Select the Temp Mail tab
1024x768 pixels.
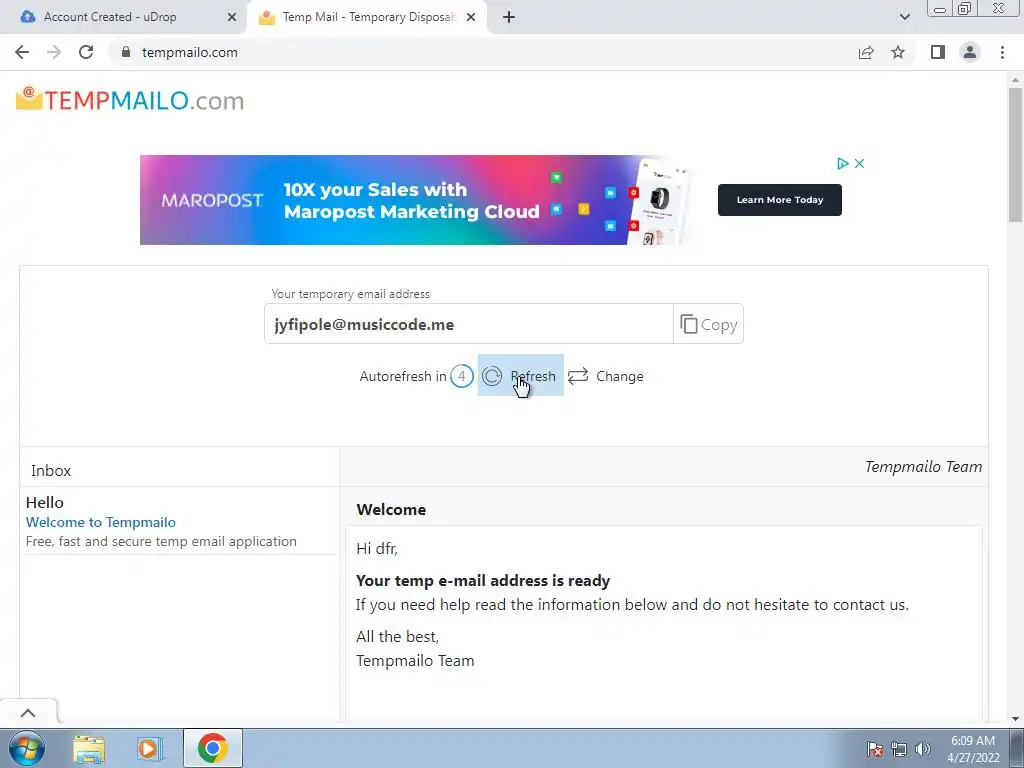tap(367, 17)
